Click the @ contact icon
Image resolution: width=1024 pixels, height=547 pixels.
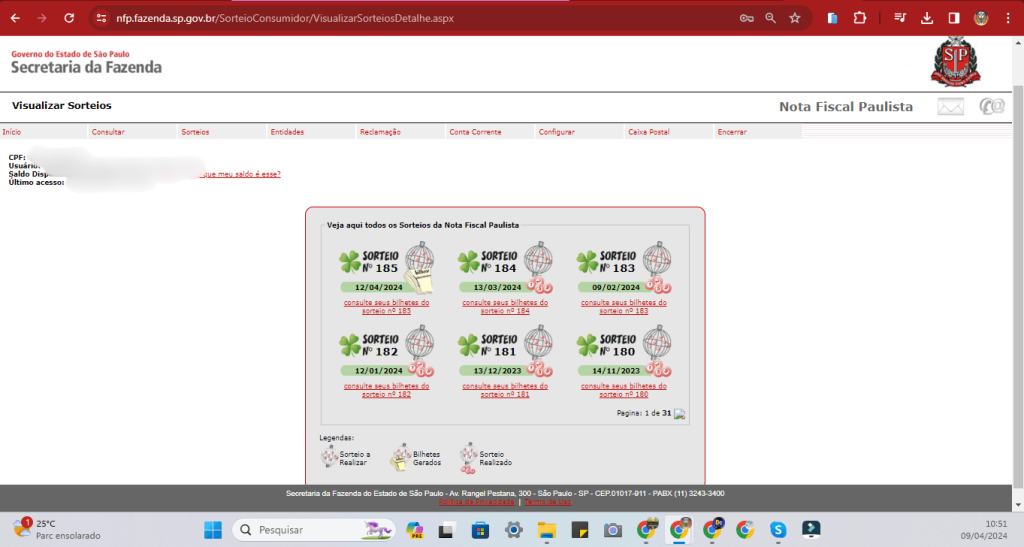click(x=991, y=106)
